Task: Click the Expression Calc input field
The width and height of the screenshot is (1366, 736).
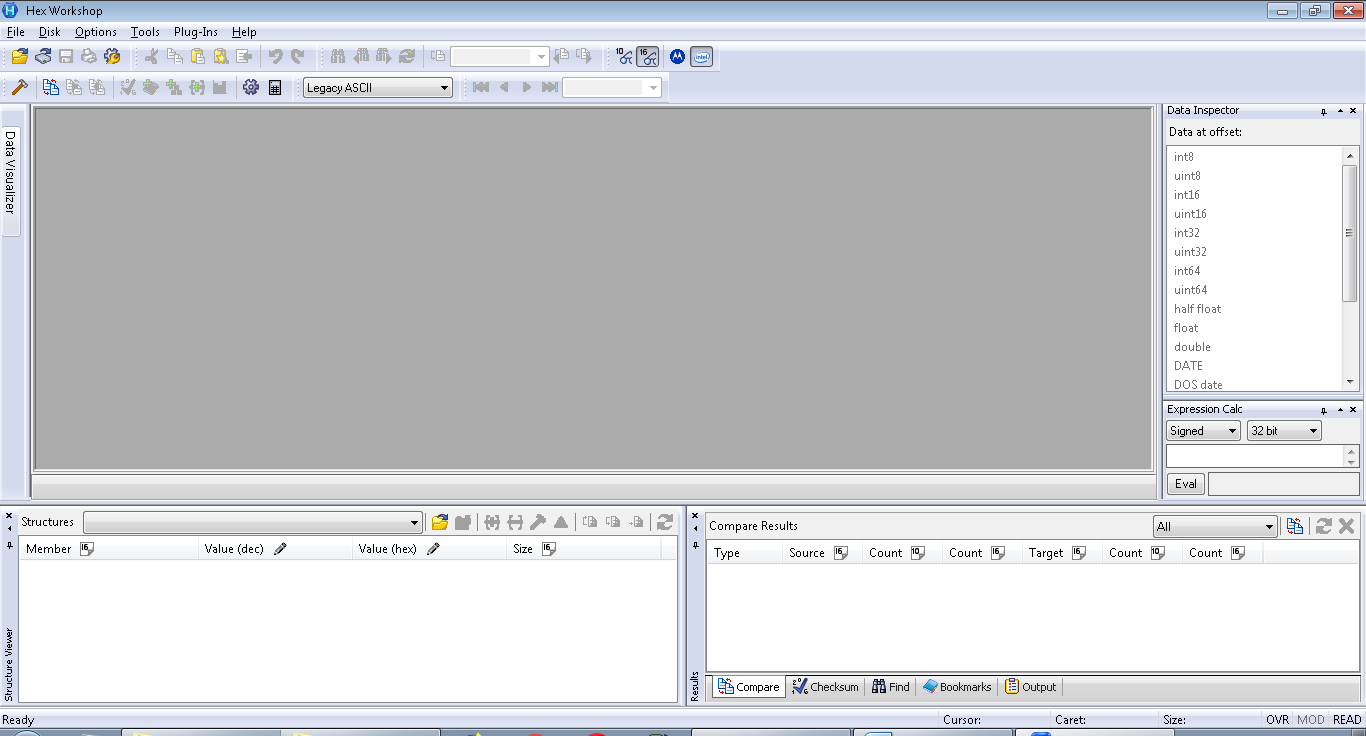Action: (x=1255, y=456)
